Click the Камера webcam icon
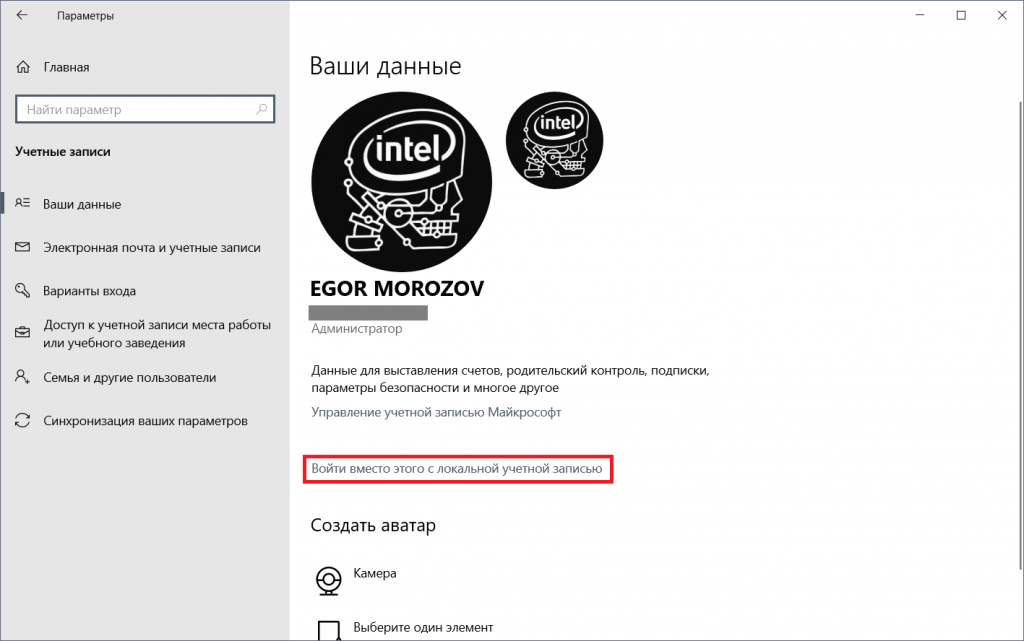Screen dimensions: 1024x641 (x=327, y=579)
